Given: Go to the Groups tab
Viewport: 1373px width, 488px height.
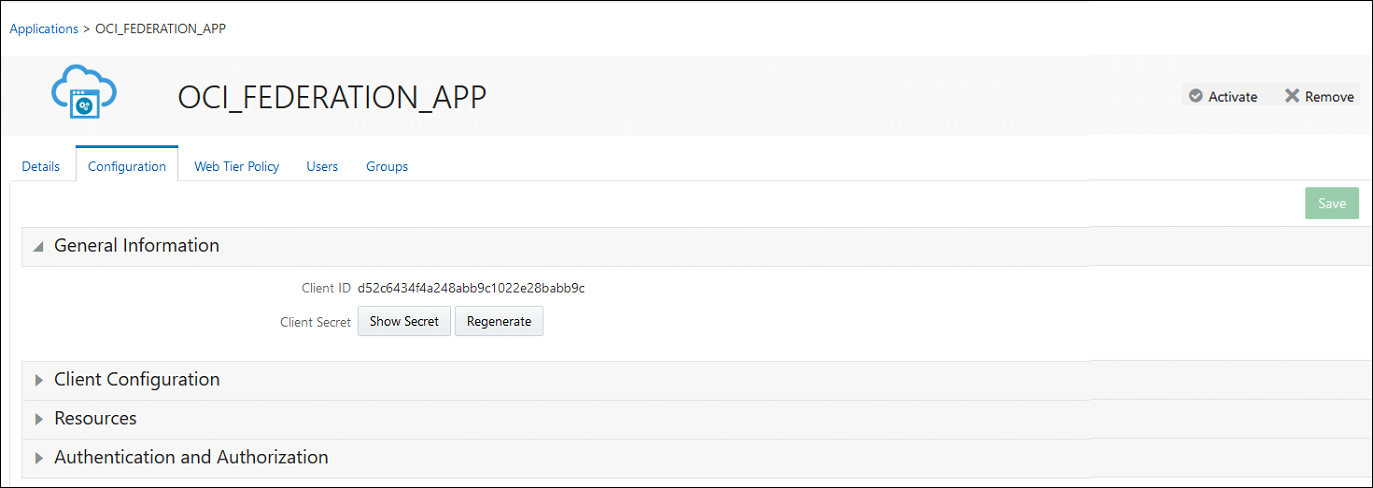Looking at the screenshot, I should pyautogui.click(x=387, y=166).
